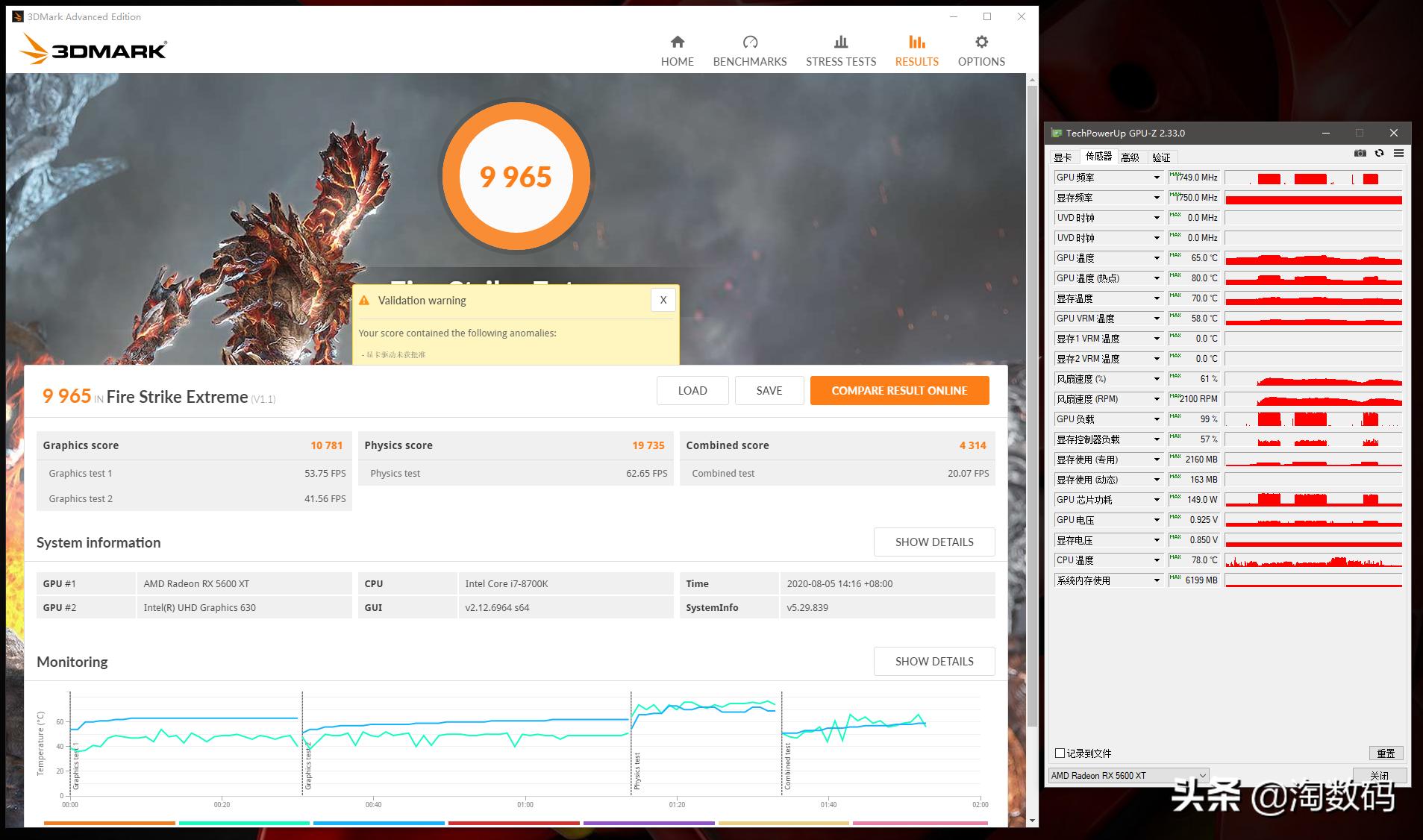Show details for System information
The height and width of the screenshot is (840, 1423).
(933, 542)
